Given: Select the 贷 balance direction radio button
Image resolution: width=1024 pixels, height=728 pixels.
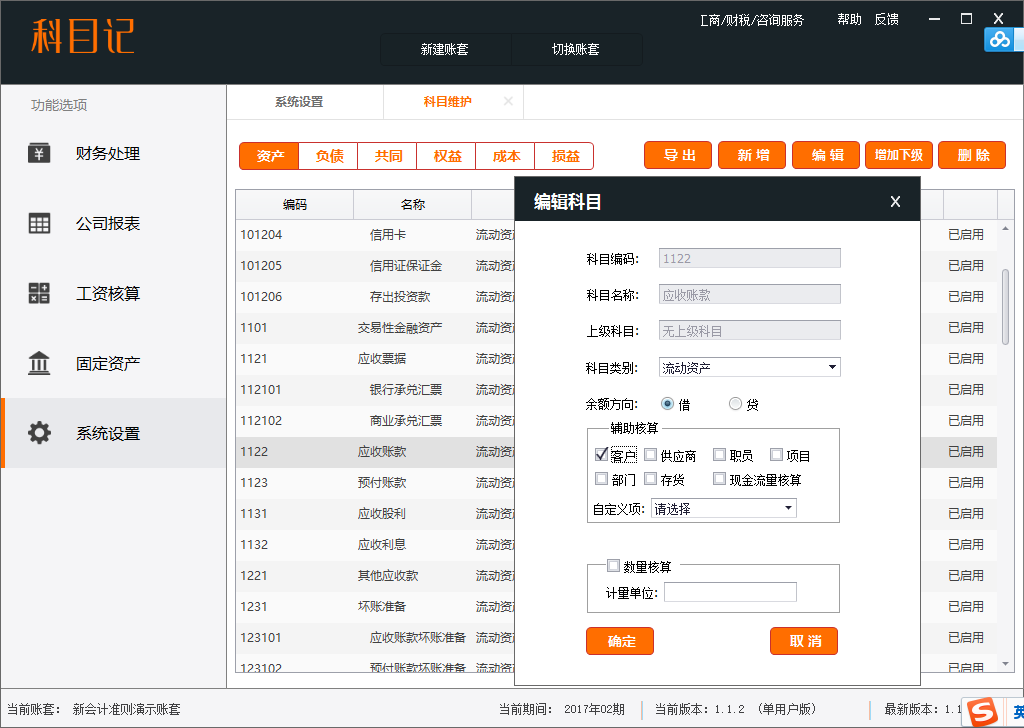Looking at the screenshot, I should tap(736, 404).
